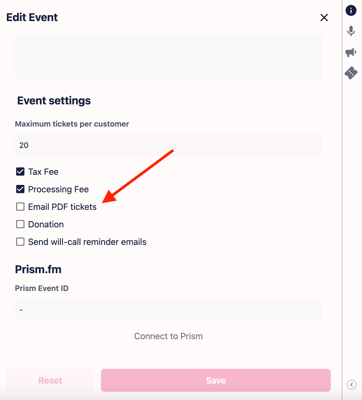This screenshot has width=362, height=400.
Task: Collapse sidebar with the circled arrow icon
Action: pos(351,384)
